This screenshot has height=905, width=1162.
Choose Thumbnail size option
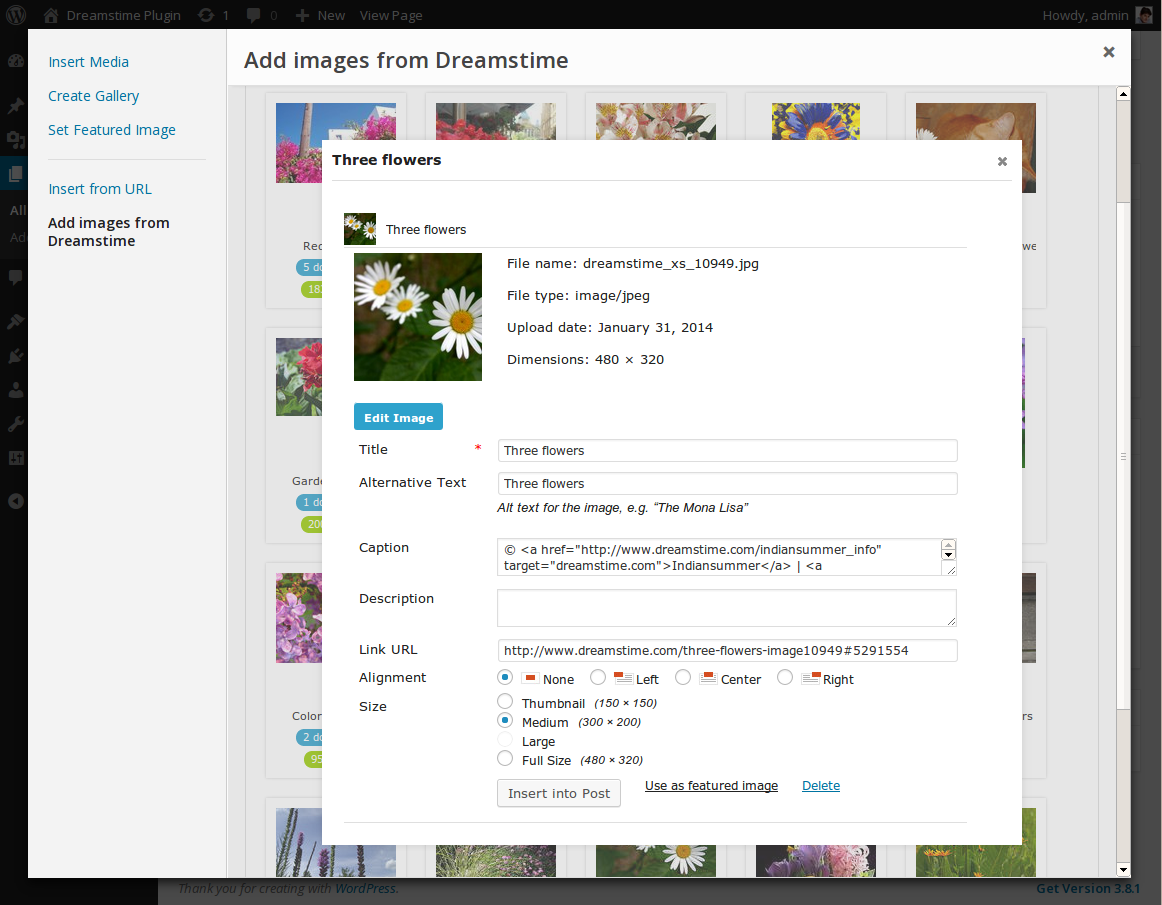(505, 702)
